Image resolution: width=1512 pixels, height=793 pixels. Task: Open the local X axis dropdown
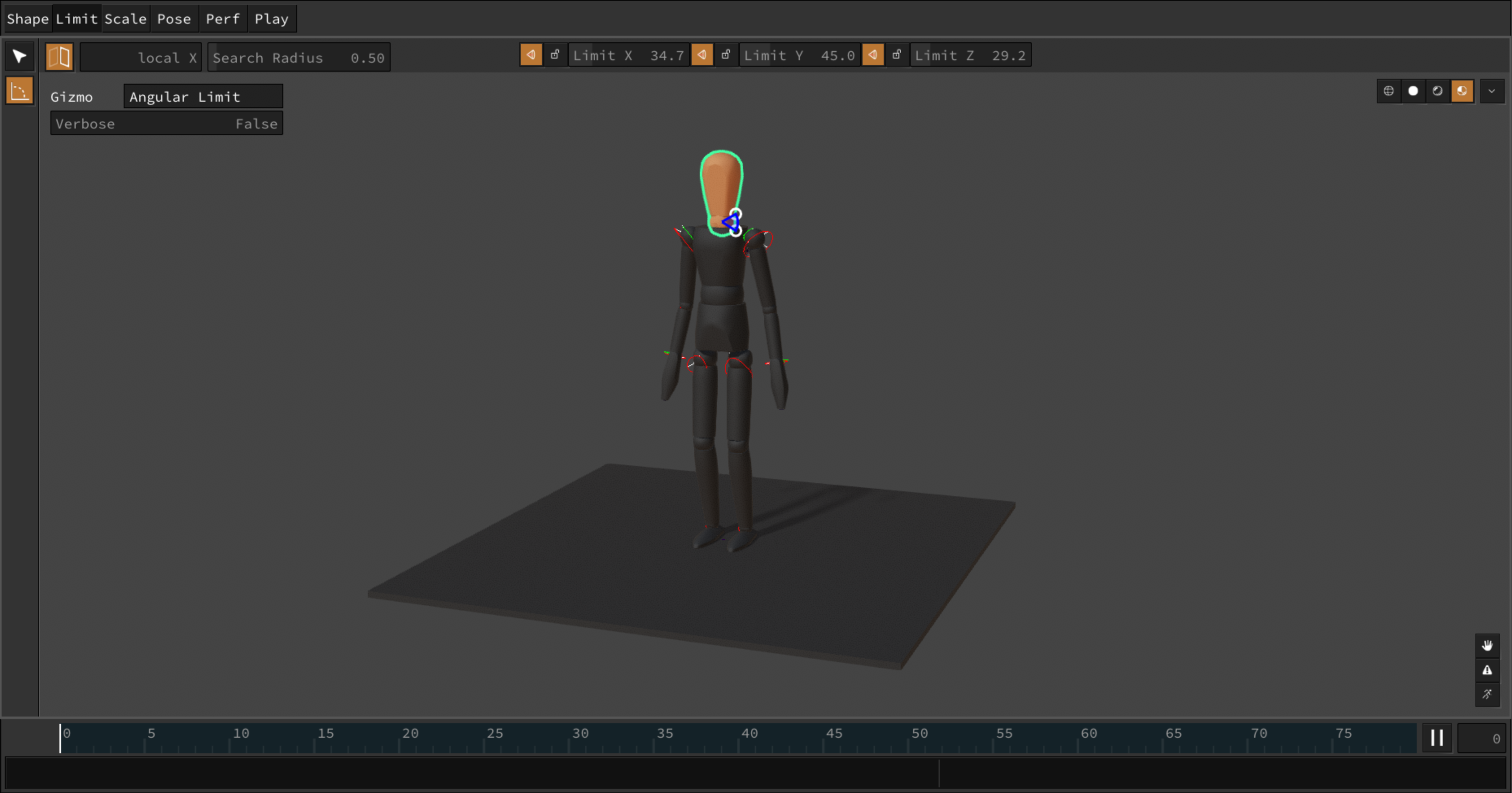pyautogui.click(x=141, y=57)
